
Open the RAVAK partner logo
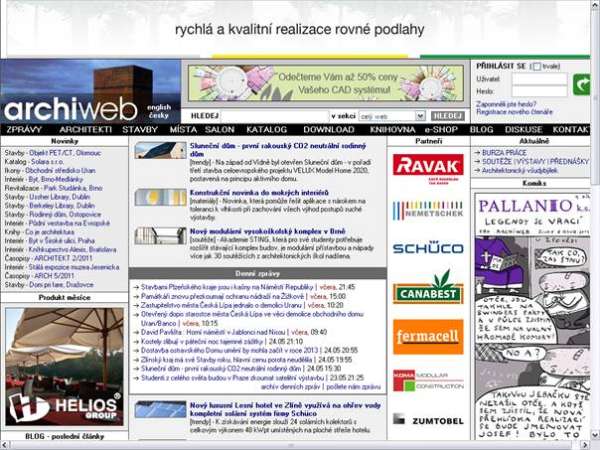pos(428,169)
